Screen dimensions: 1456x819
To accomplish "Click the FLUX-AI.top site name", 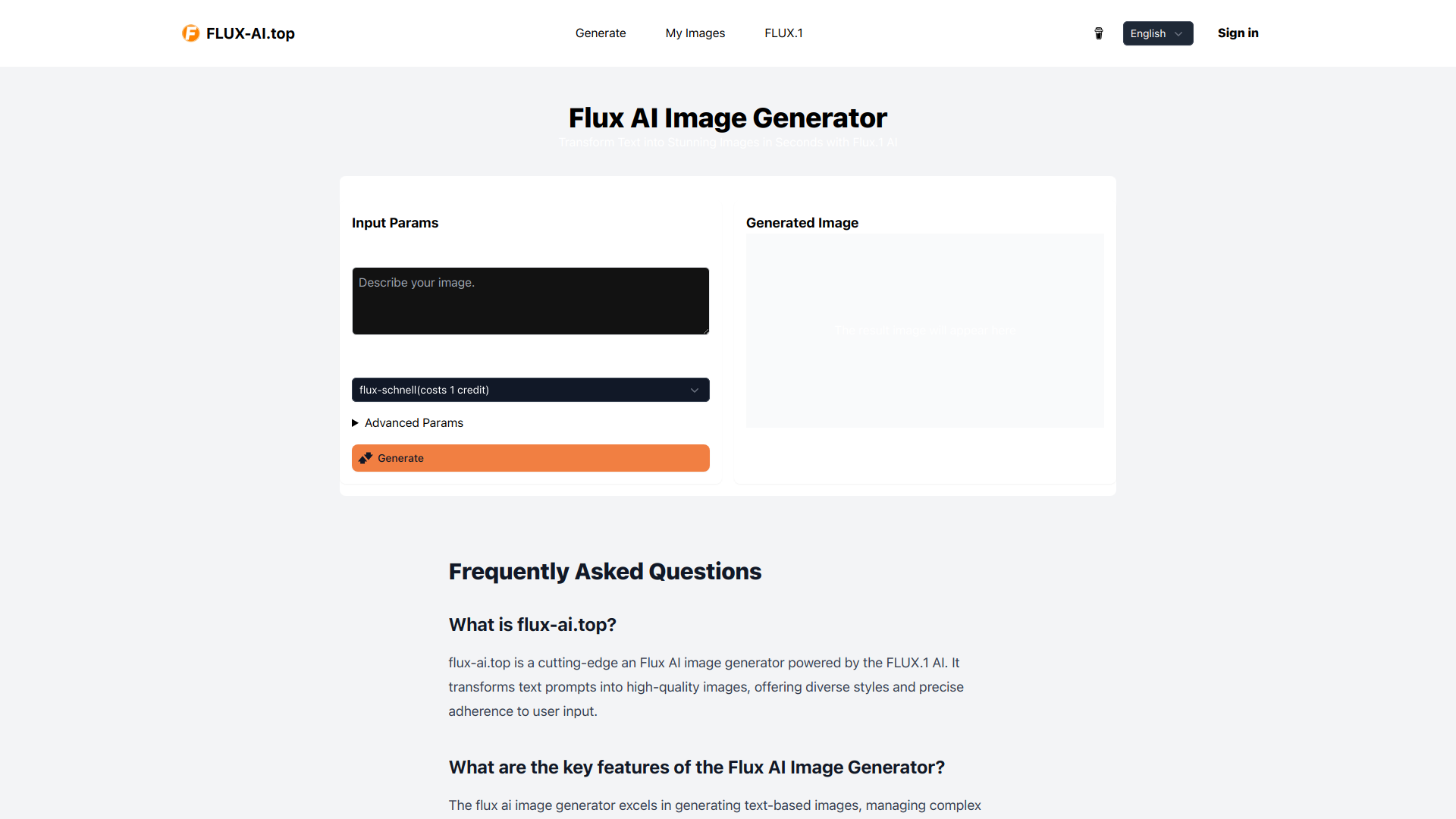I will coord(250,33).
